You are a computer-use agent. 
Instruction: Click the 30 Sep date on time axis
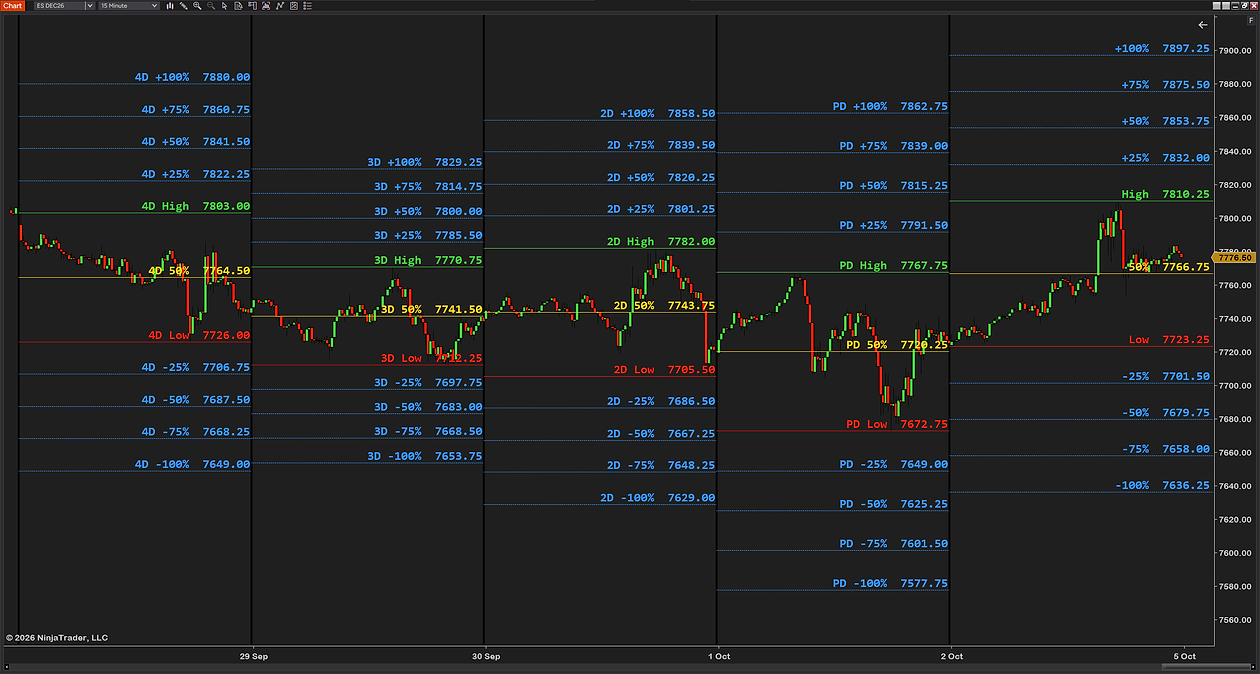pos(486,656)
